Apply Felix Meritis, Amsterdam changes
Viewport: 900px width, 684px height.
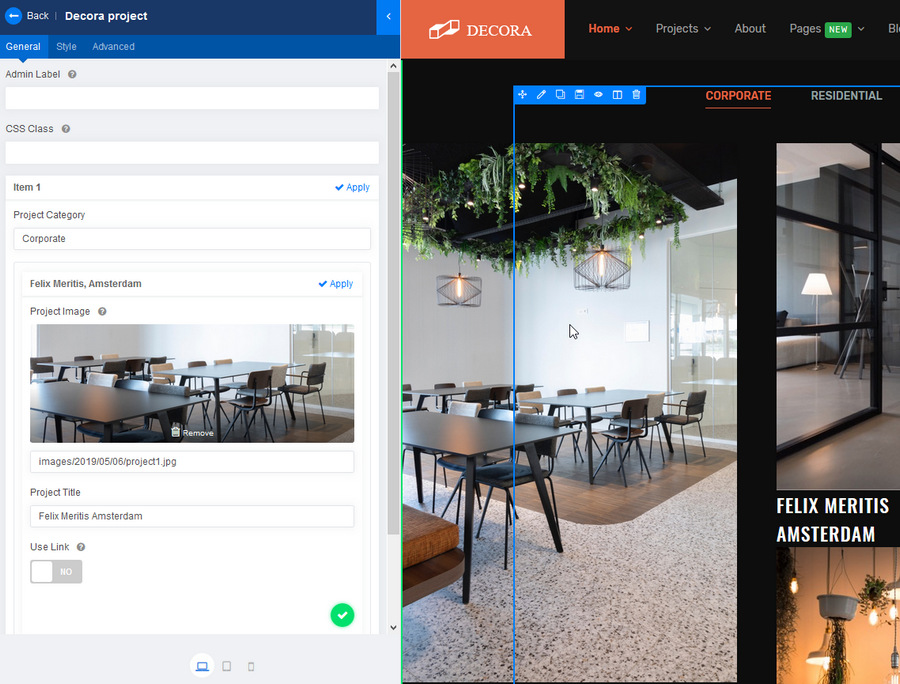click(x=336, y=283)
